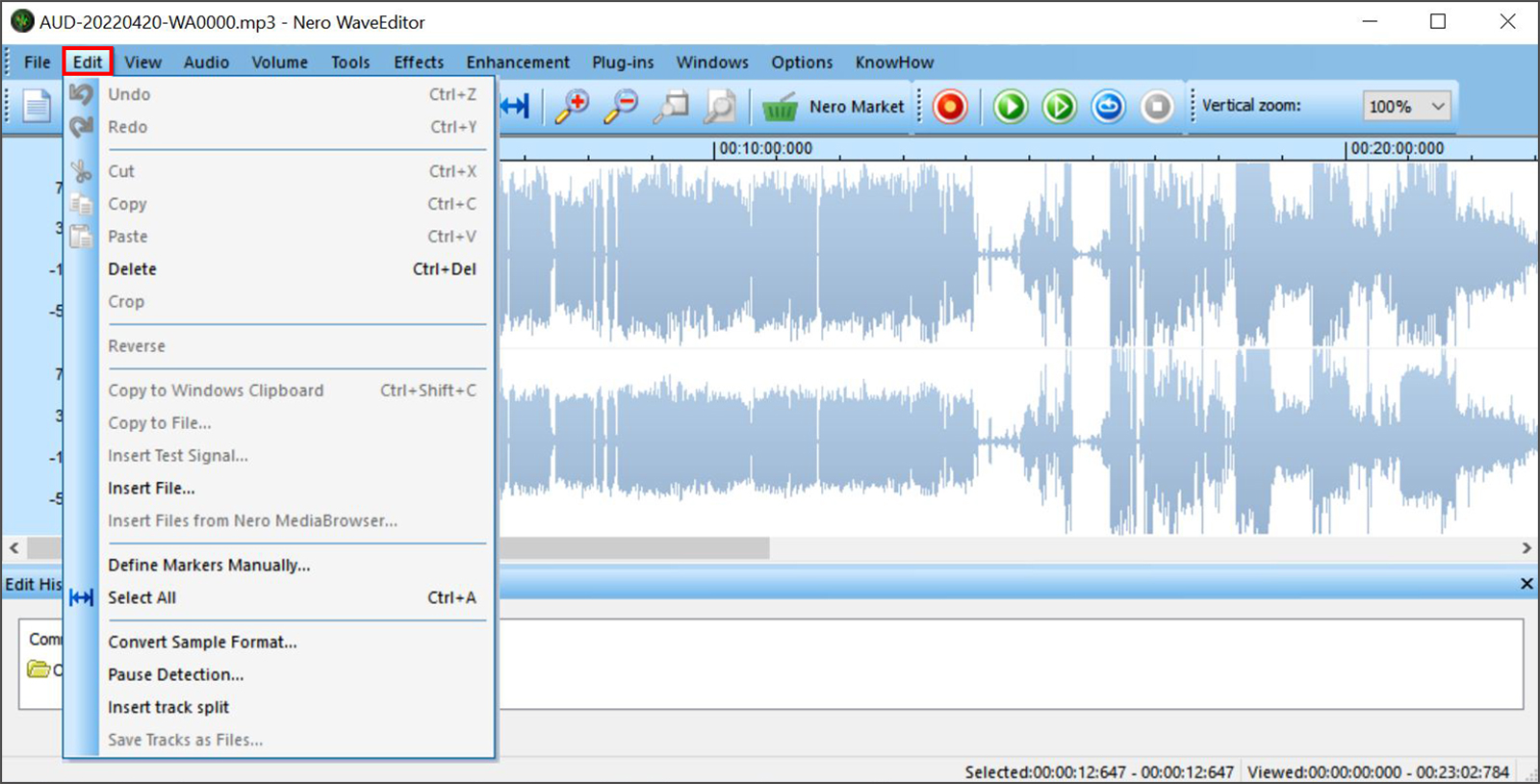Play selection with second green Play button
The height and width of the screenshot is (784, 1540).
coord(1060,106)
